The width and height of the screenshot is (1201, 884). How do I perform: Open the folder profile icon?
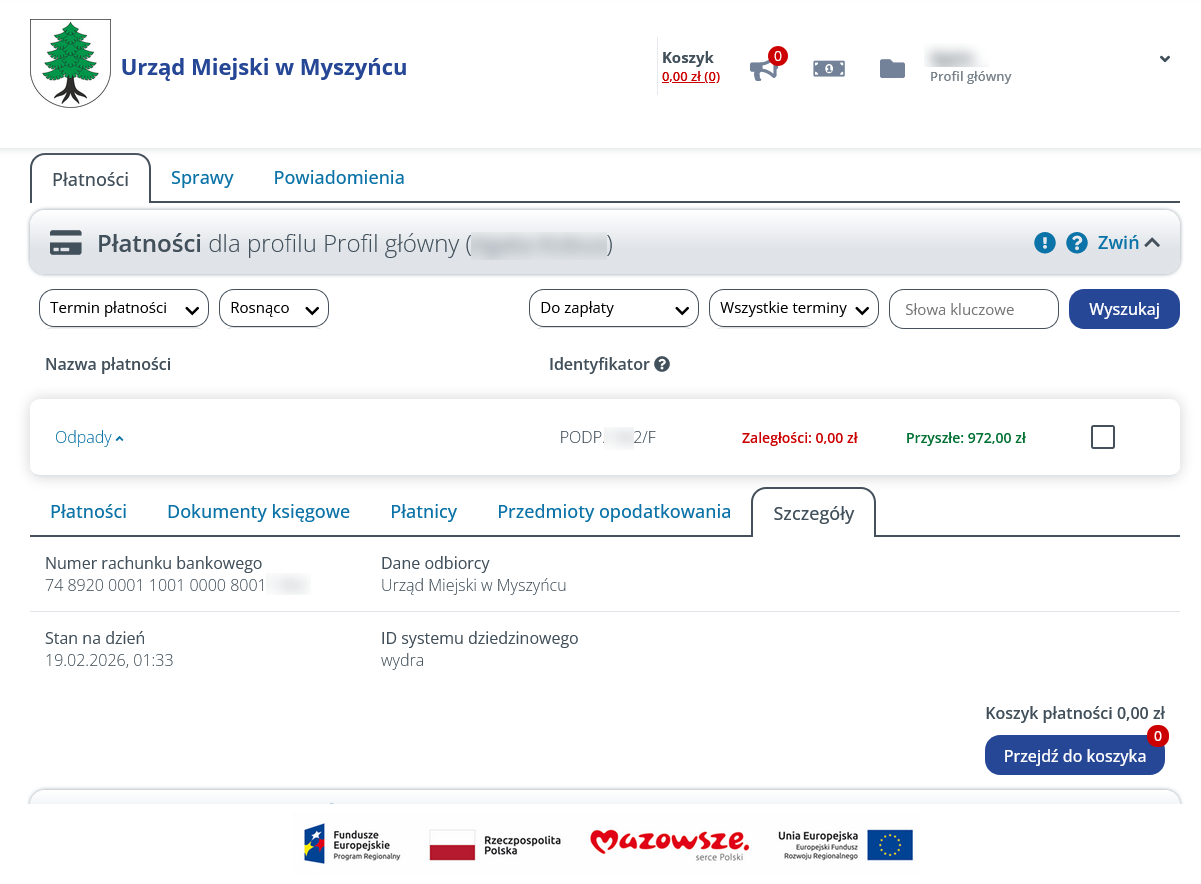[892, 68]
